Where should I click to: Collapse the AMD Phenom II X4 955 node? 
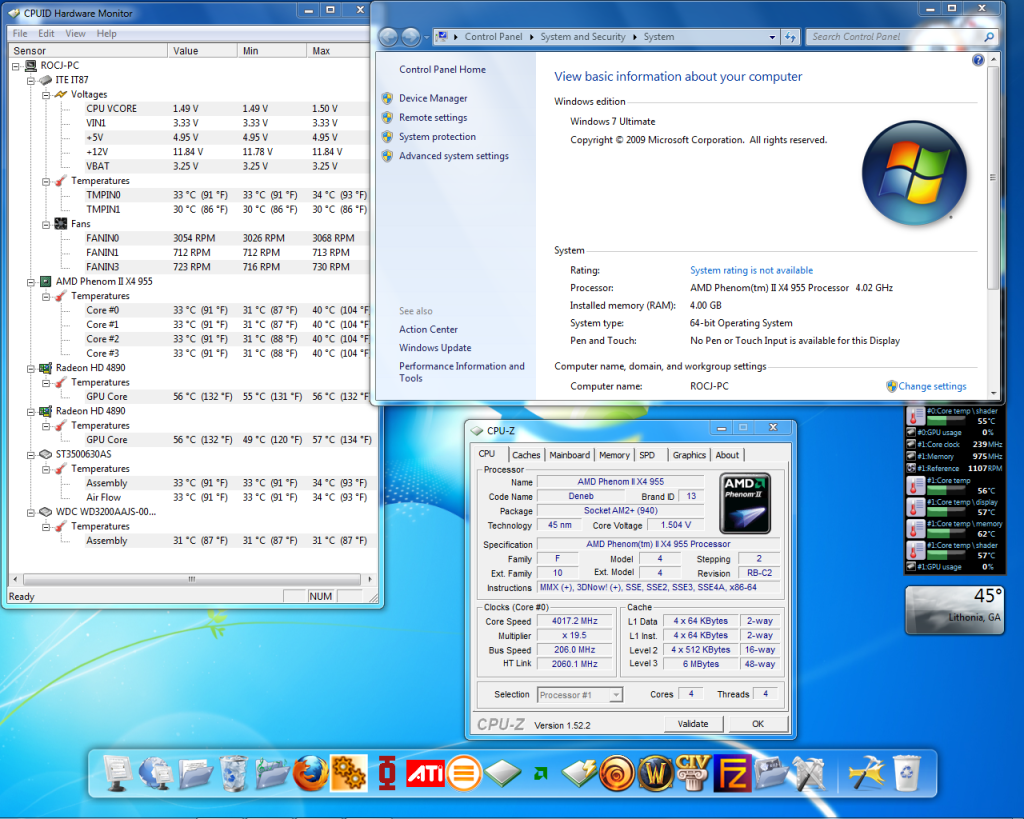(x=31, y=282)
